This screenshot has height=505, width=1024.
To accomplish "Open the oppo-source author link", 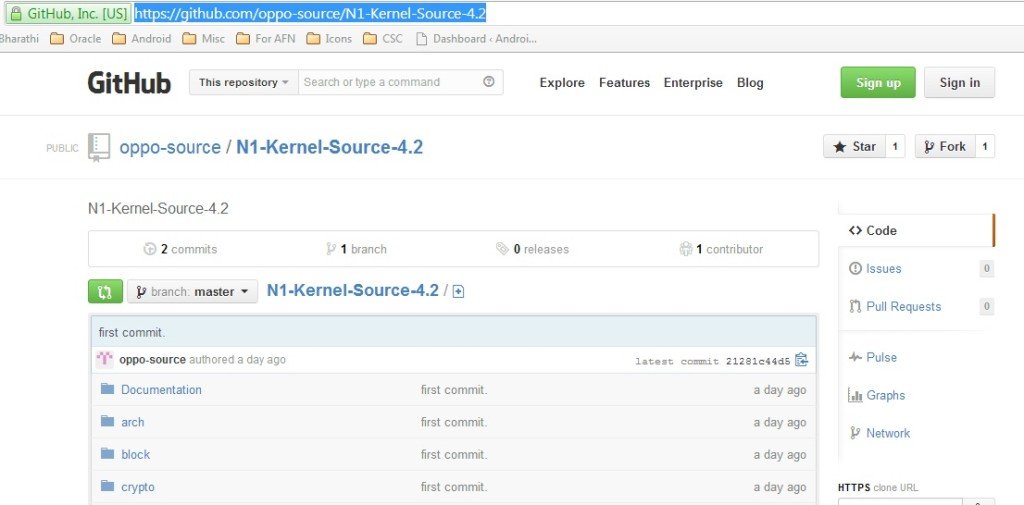I will 152,359.
